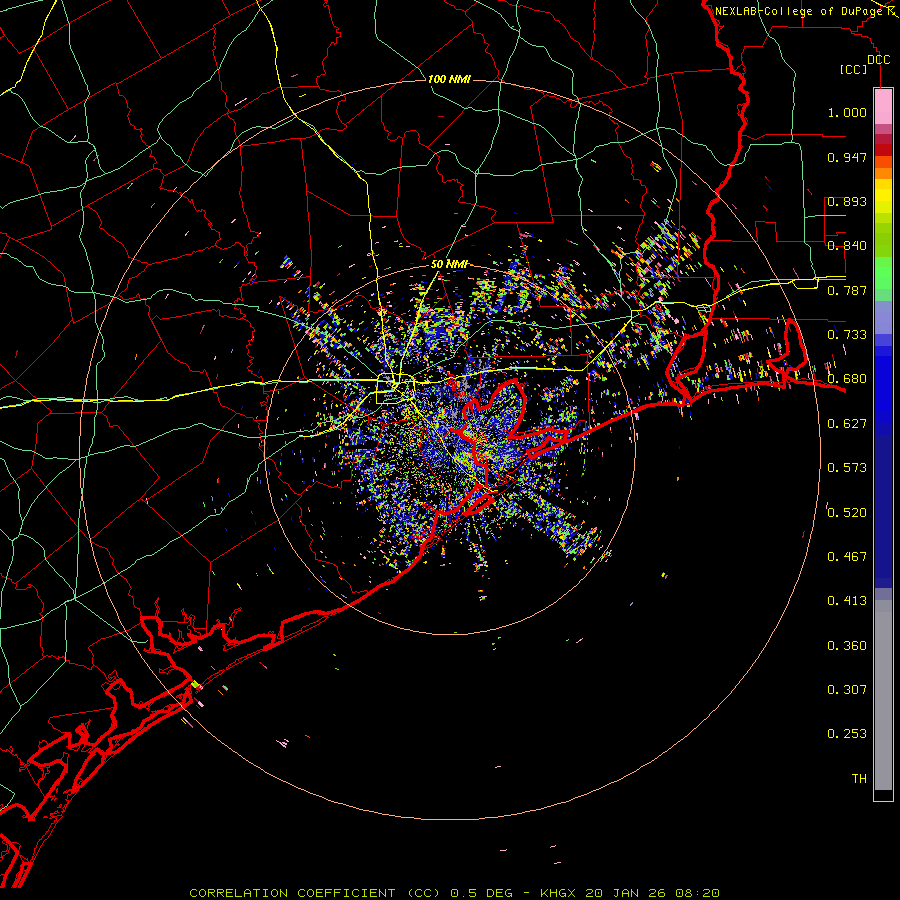Pick the light pink segment of color bar
Image resolution: width=900 pixels, height=900 pixels.
click(x=883, y=106)
